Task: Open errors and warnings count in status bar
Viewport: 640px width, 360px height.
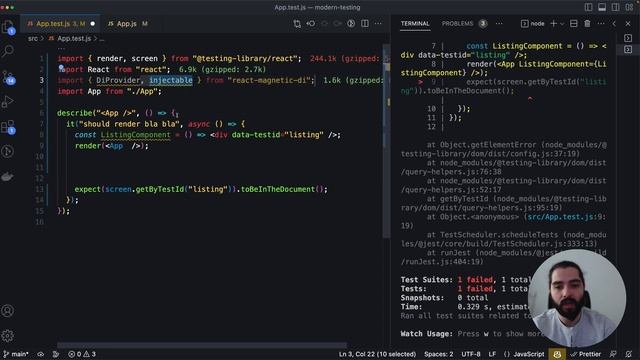Action: (x=82, y=354)
